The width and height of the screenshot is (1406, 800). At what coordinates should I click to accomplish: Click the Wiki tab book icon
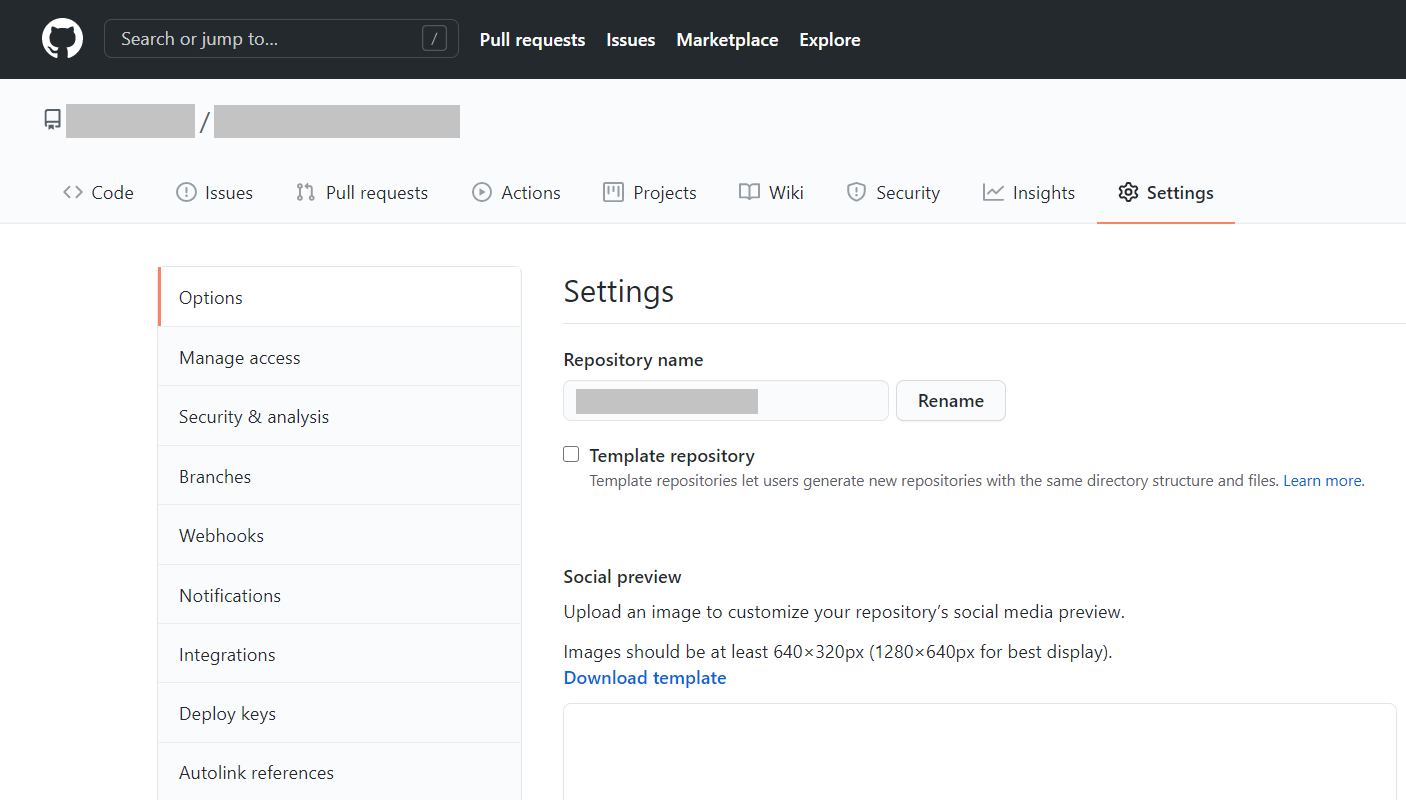pos(749,192)
